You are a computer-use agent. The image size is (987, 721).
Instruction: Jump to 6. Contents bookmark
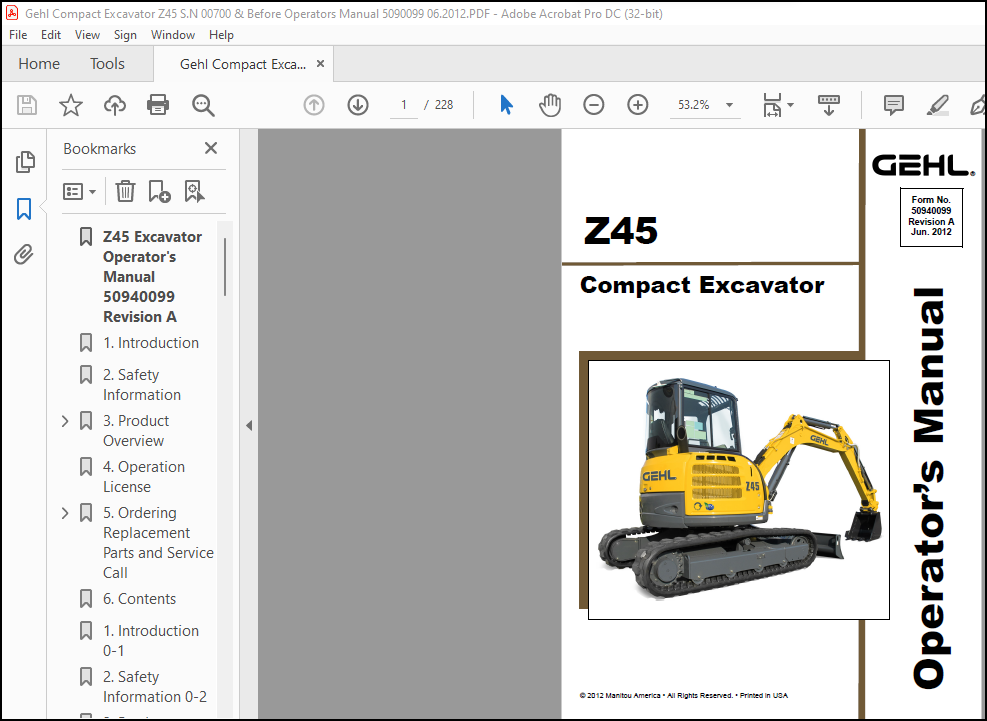click(140, 599)
